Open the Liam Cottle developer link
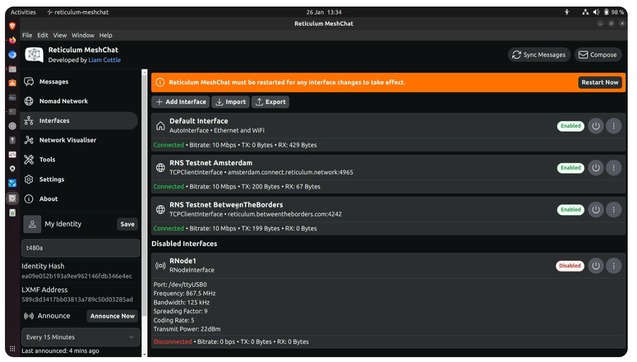Viewport: 637px width, 362px height. coord(104,60)
